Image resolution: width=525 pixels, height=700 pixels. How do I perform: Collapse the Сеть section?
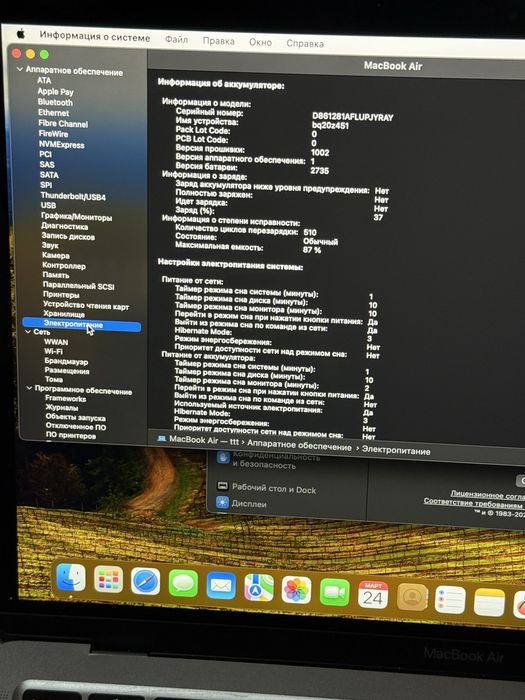tap(28, 332)
